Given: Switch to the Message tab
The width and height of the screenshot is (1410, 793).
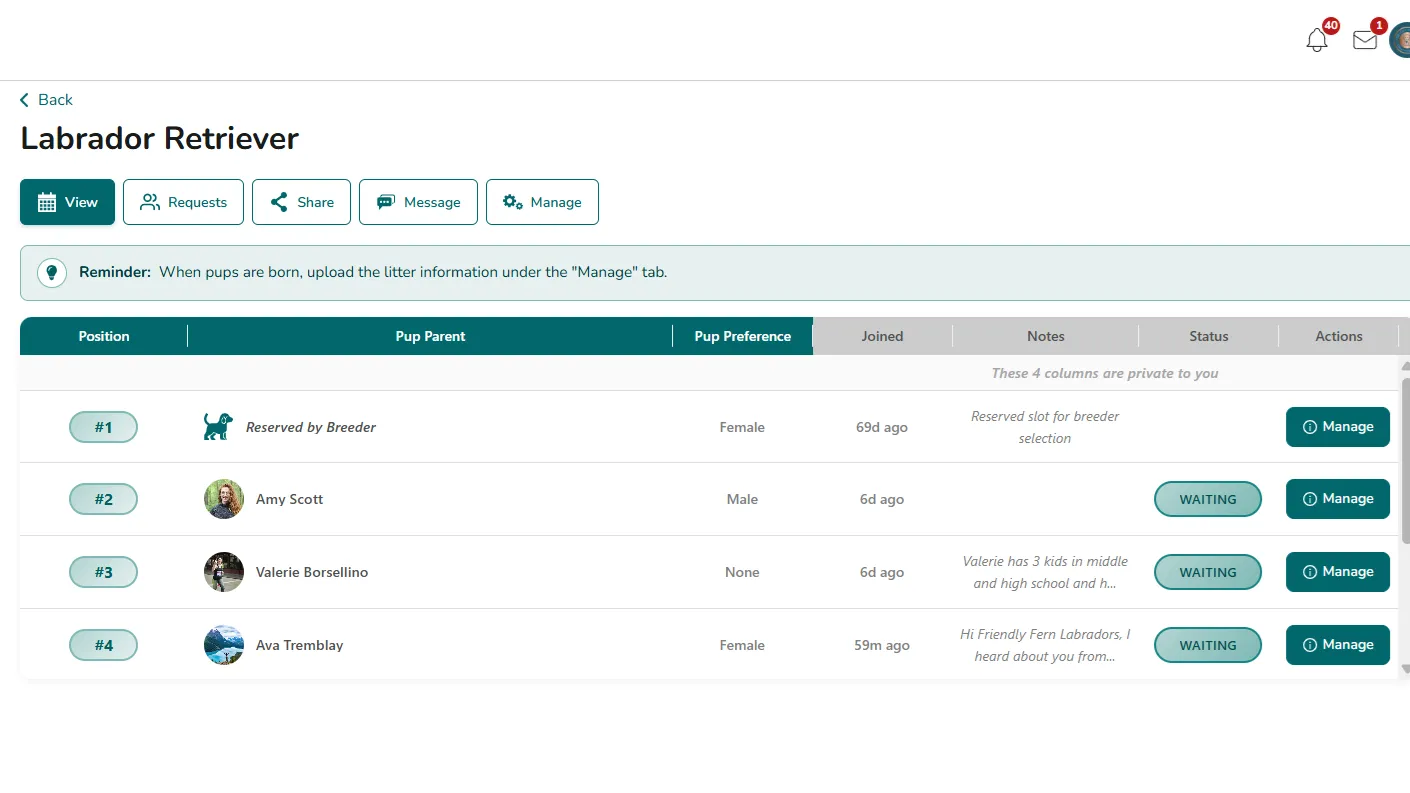Looking at the screenshot, I should click(418, 201).
